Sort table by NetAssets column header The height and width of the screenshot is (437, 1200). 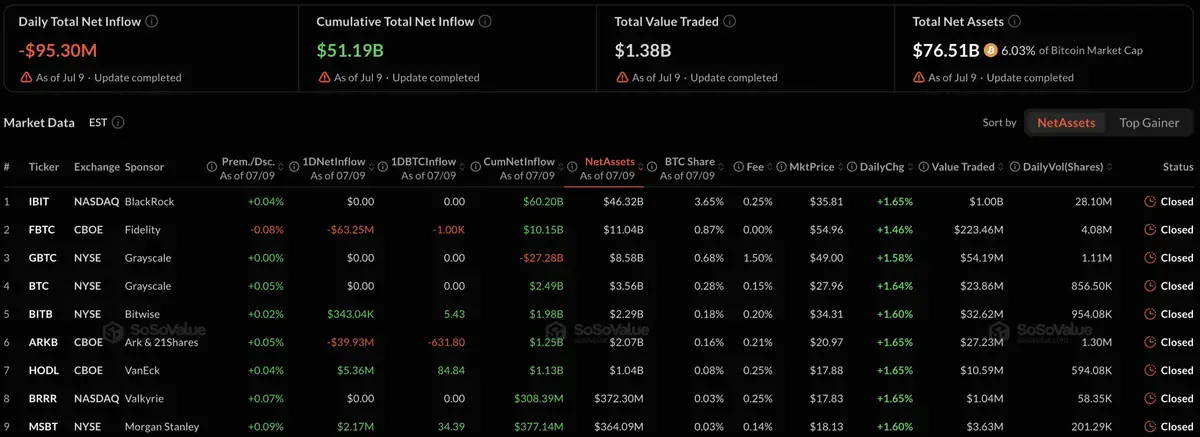click(x=609, y=161)
